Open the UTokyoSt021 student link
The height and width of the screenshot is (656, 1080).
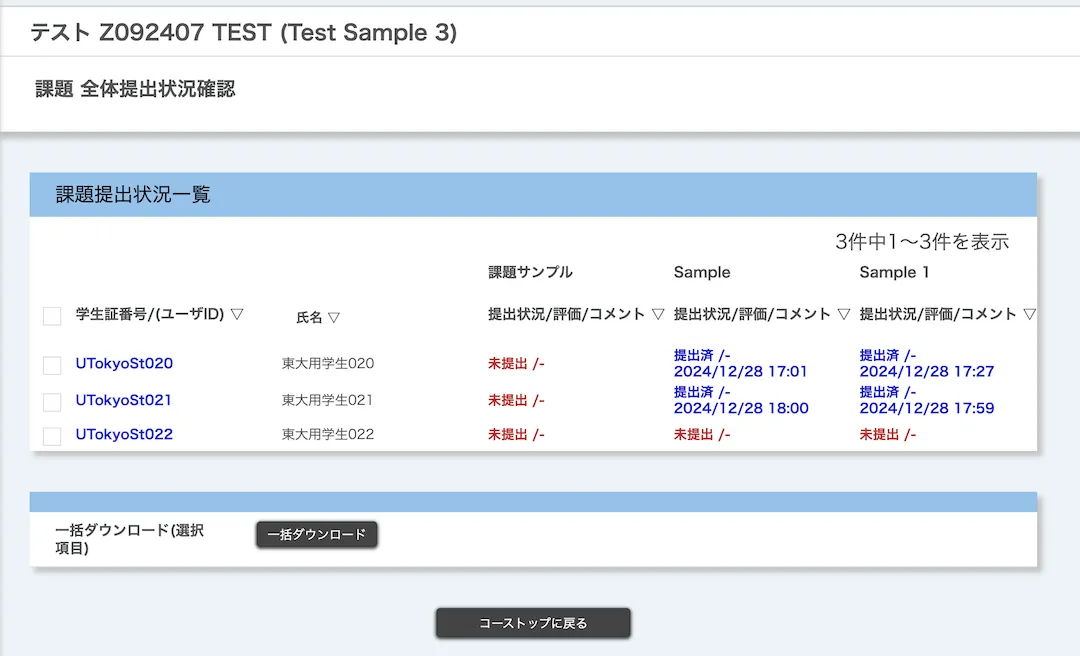[x=124, y=400]
